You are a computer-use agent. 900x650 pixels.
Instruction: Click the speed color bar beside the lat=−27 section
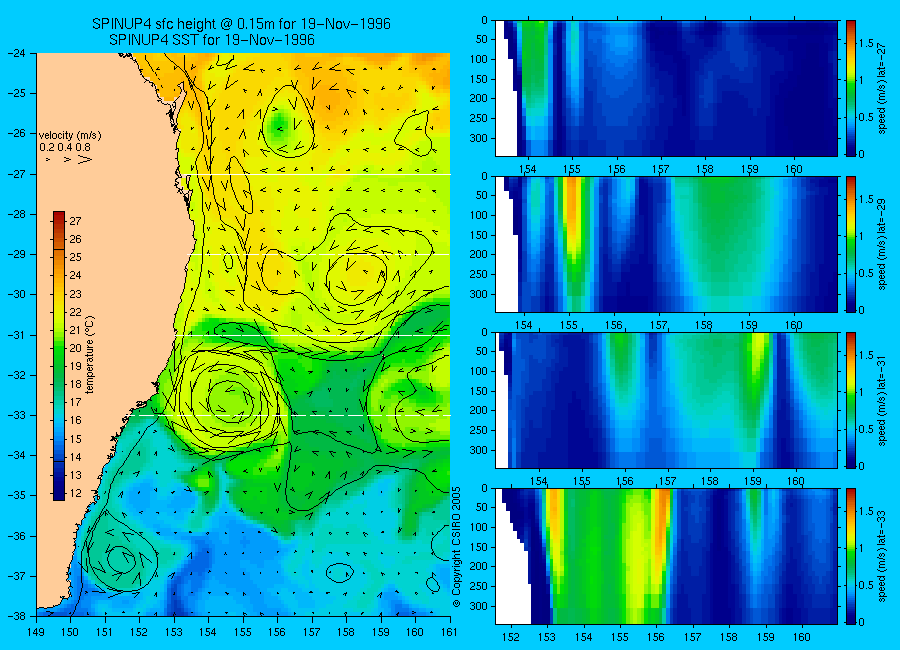[x=850, y=88]
